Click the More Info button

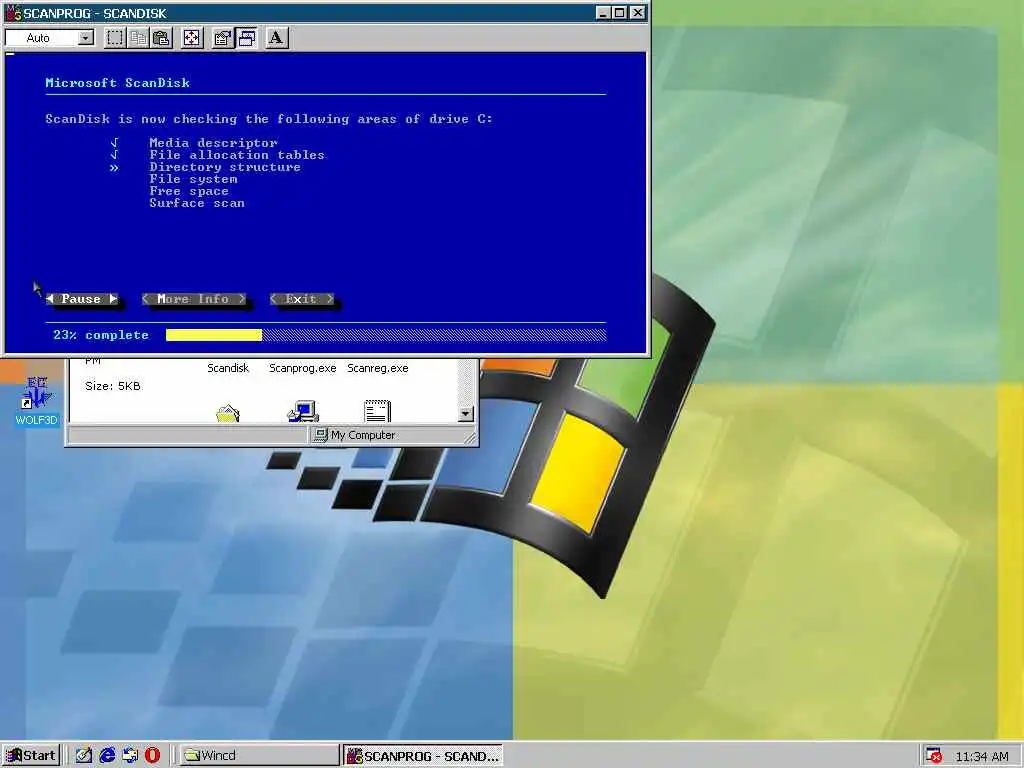(193, 299)
